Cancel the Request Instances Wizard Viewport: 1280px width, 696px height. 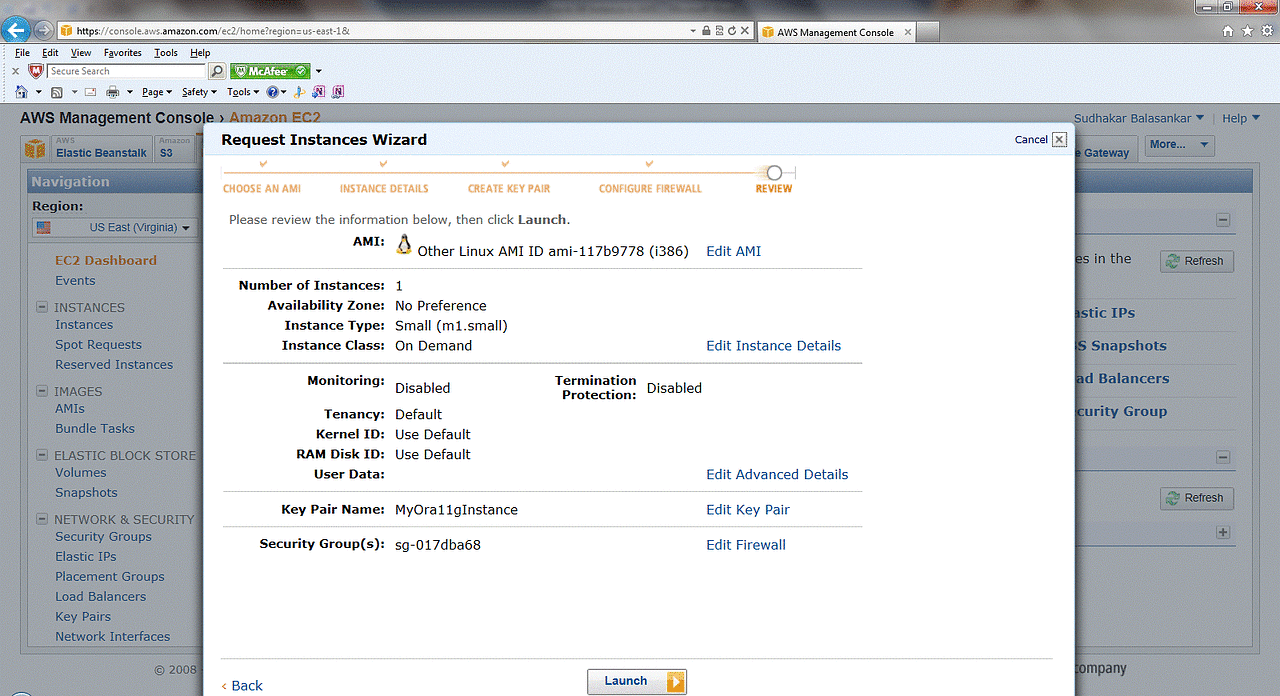point(1041,140)
